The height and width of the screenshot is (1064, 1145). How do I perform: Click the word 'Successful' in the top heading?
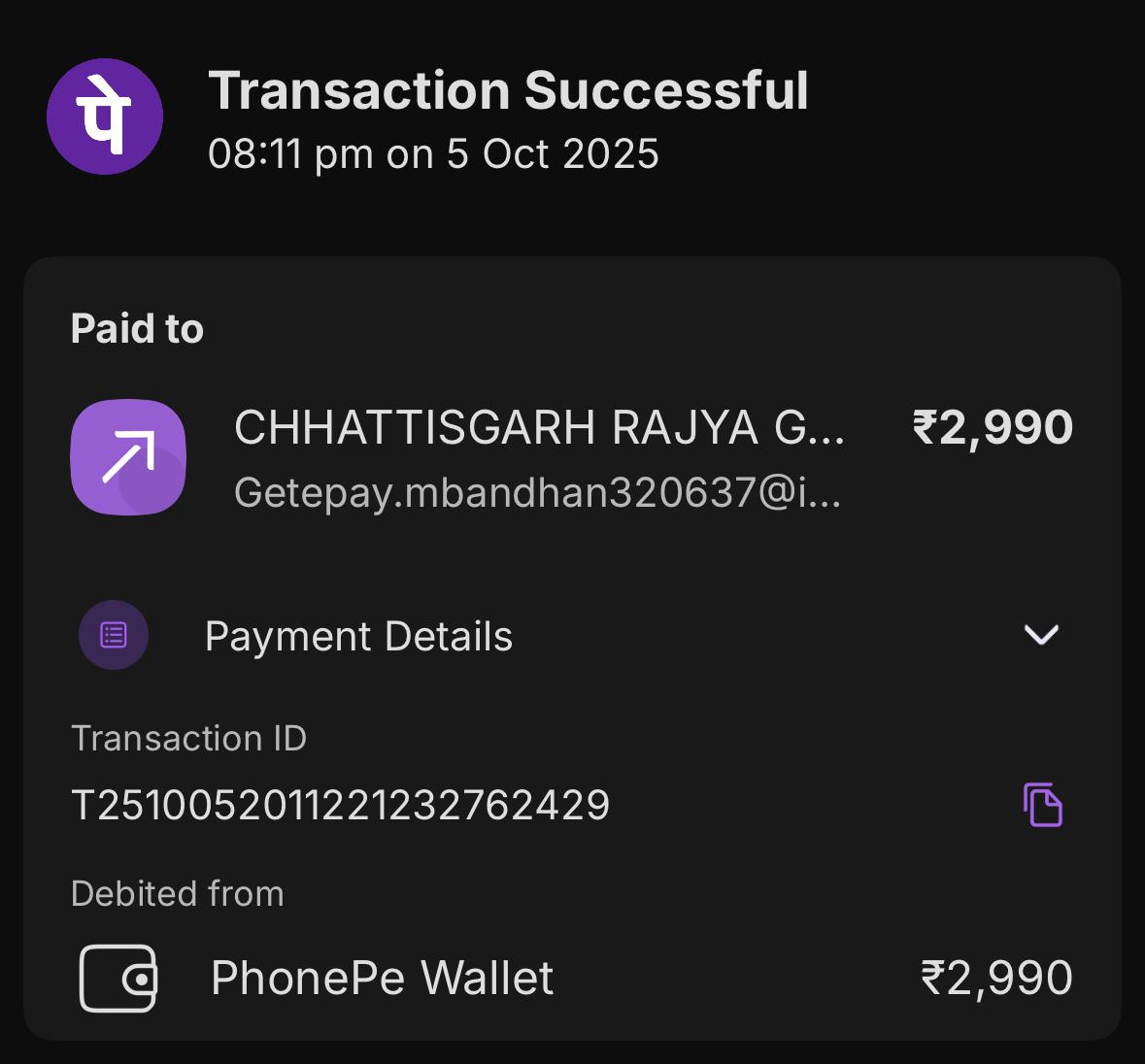tap(666, 90)
